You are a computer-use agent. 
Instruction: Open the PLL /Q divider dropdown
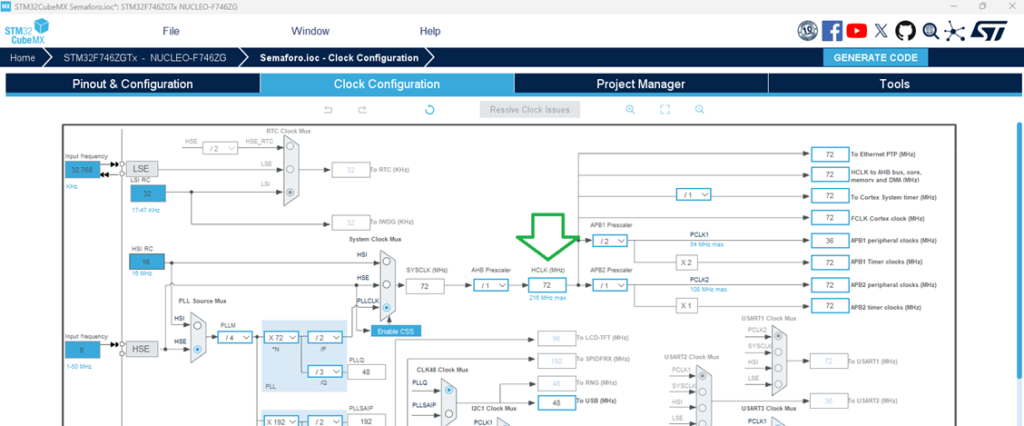[325, 371]
